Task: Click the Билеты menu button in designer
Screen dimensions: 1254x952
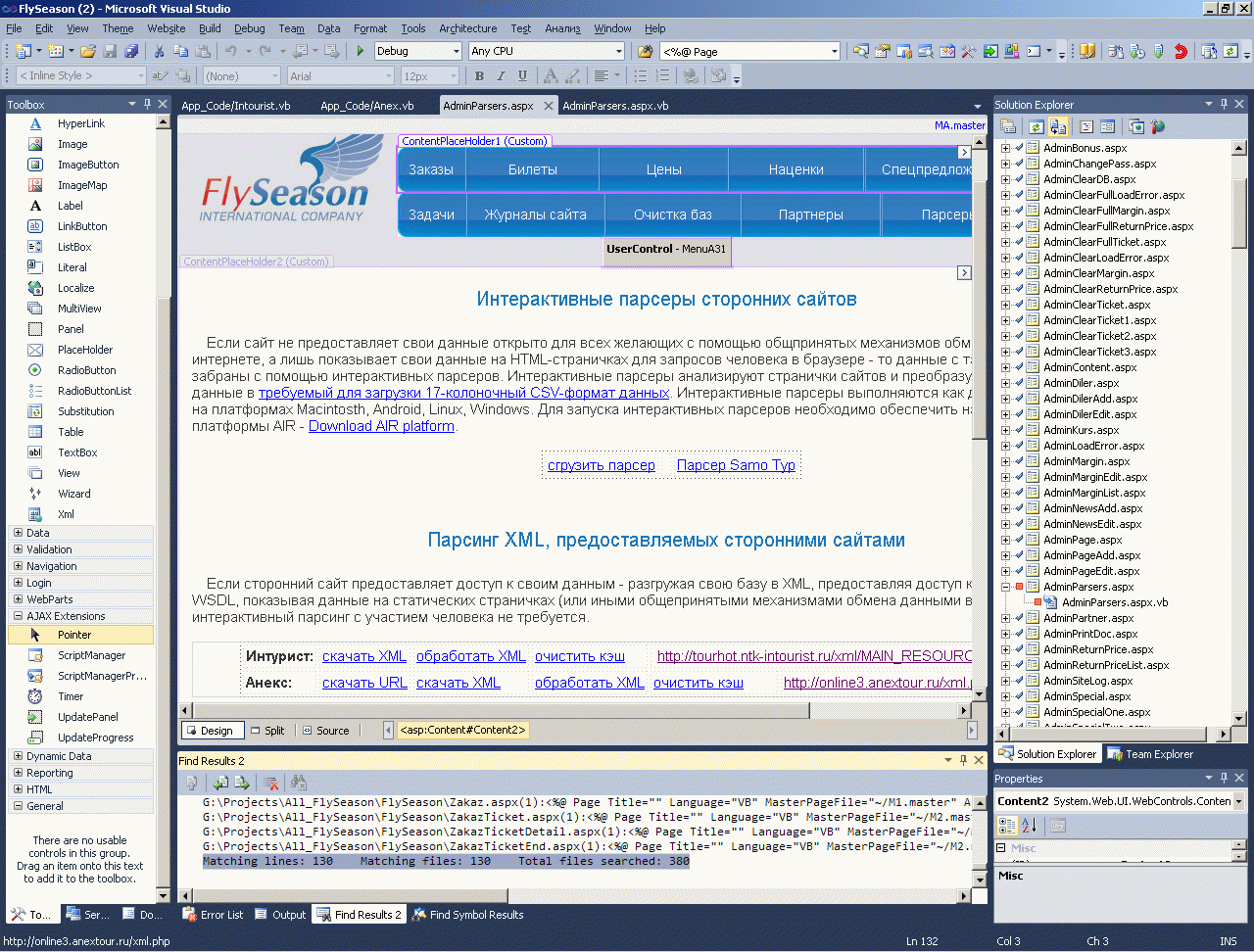Action: click(x=532, y=169)
